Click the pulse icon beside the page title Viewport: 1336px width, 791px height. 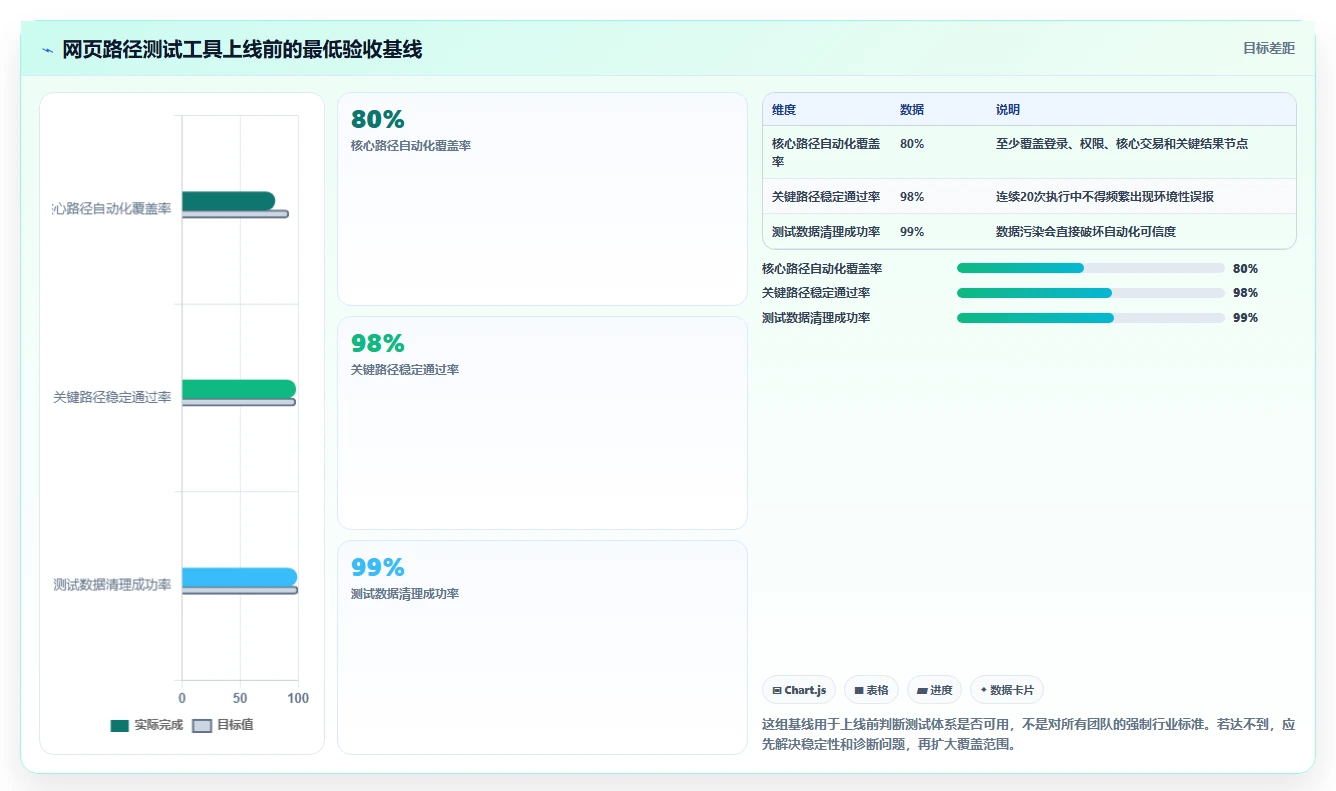[x=48, y=50]
